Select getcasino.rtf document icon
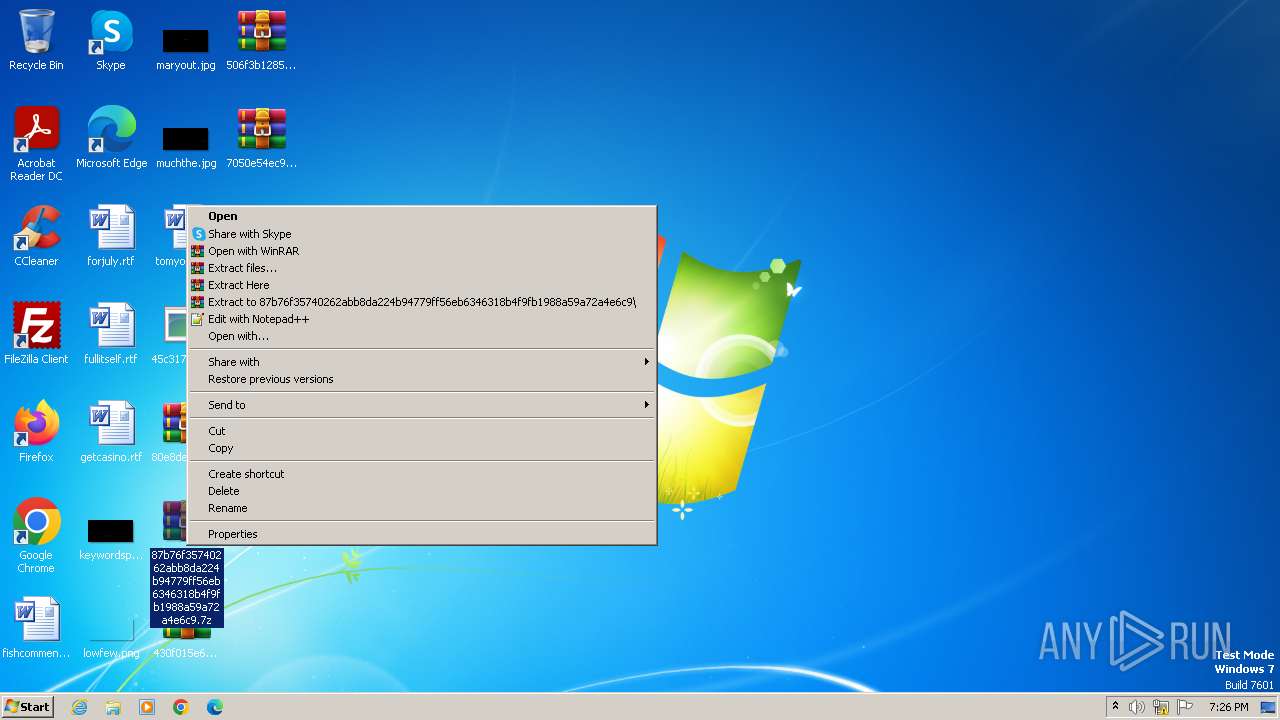This screenshot has width=1280, height=720. point(111,432)
